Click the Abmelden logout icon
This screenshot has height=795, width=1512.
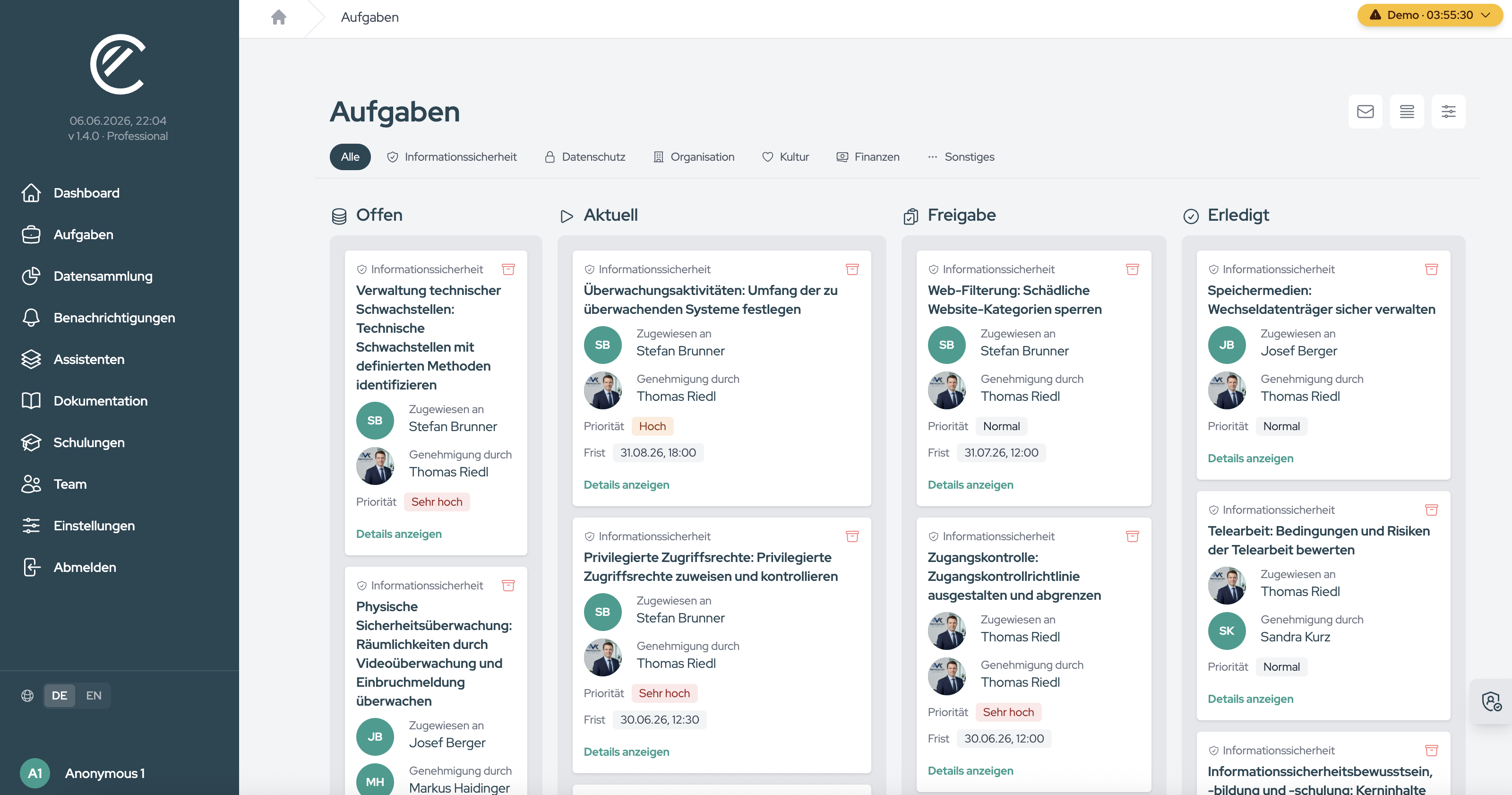31,567
